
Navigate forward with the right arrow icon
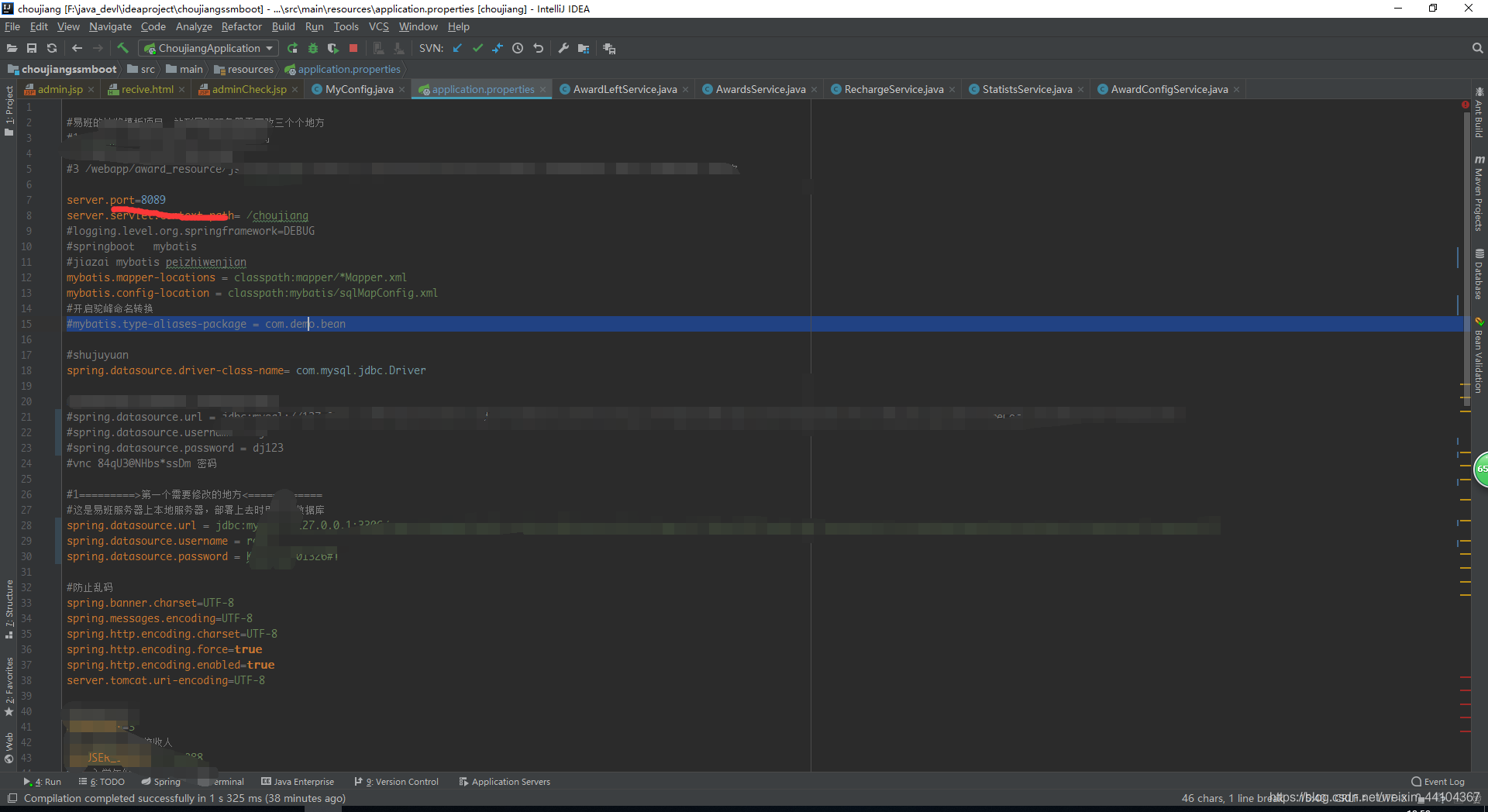98,48
